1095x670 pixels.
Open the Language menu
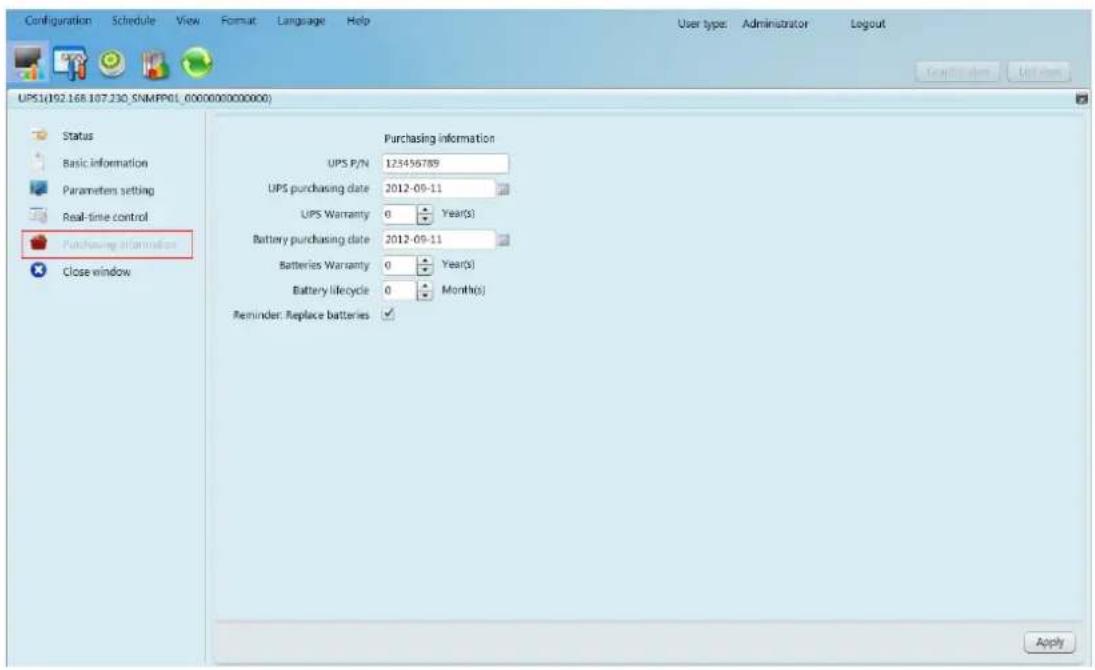[x=301, y=21]
